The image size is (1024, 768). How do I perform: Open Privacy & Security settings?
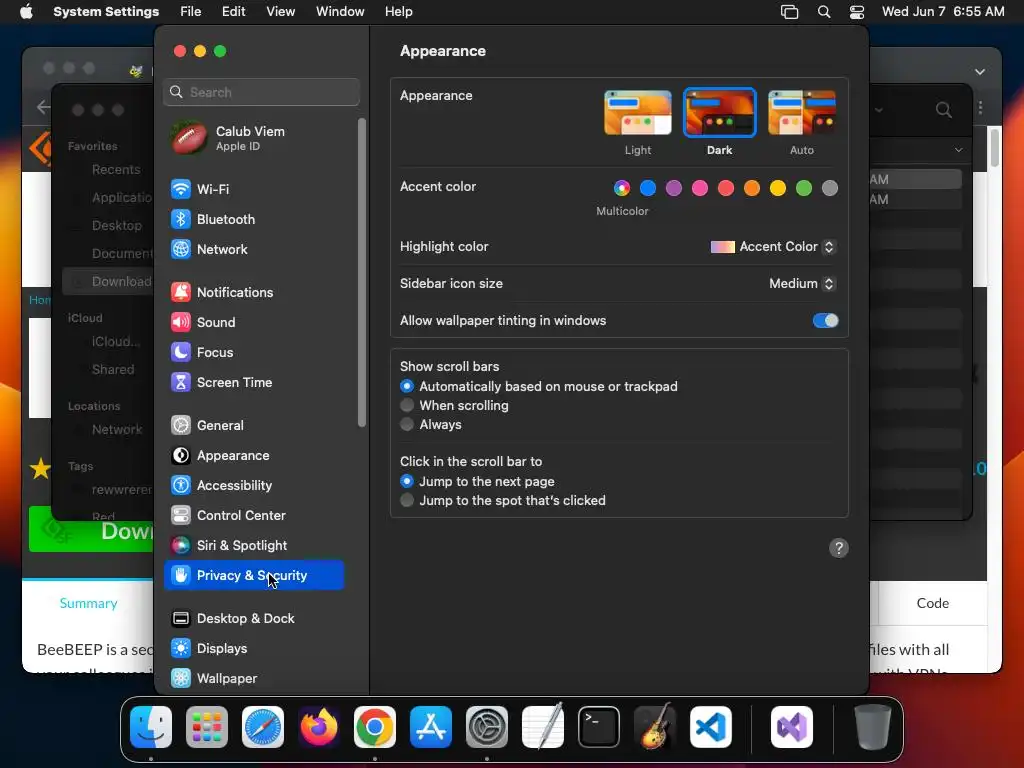point(253,575)
